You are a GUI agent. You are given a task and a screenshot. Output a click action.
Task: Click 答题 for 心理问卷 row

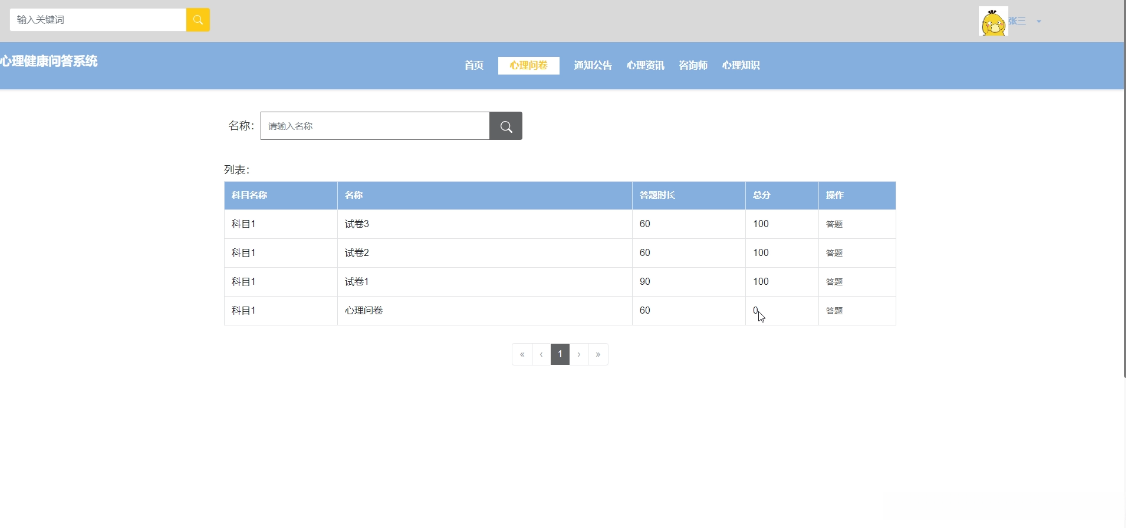(834, 310)
